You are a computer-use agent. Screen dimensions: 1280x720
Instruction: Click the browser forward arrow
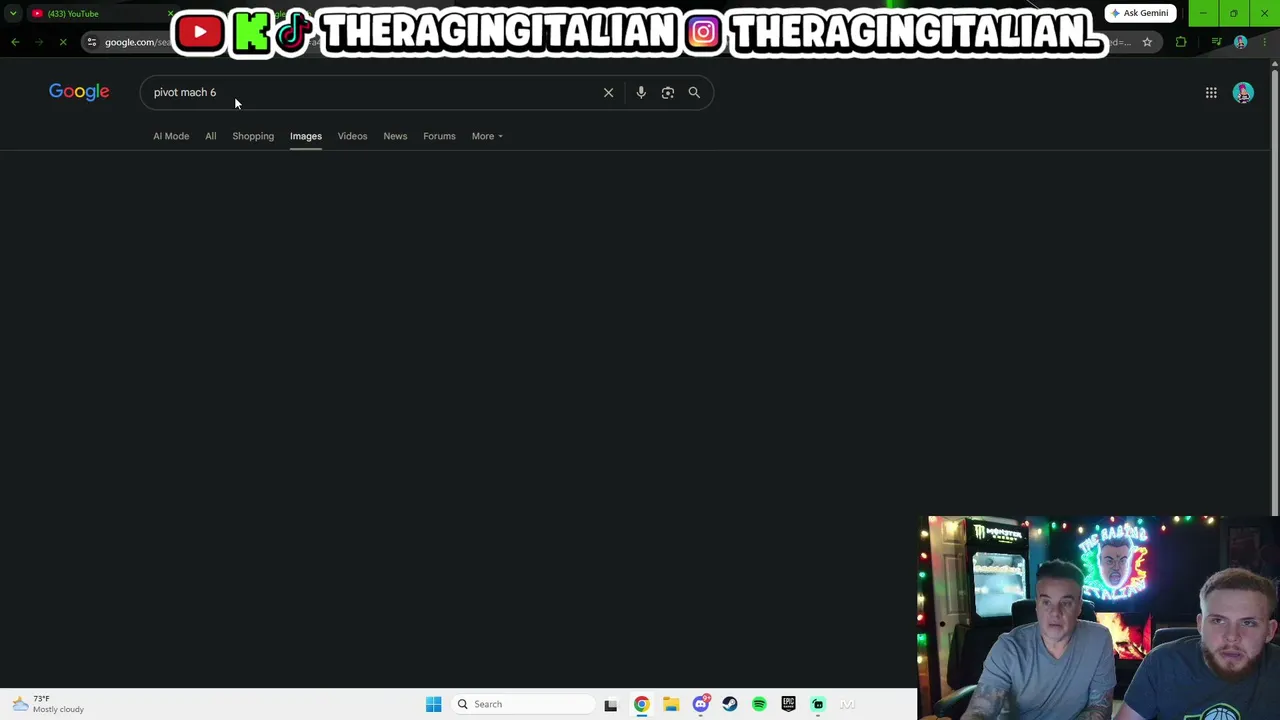coord(39,42)
